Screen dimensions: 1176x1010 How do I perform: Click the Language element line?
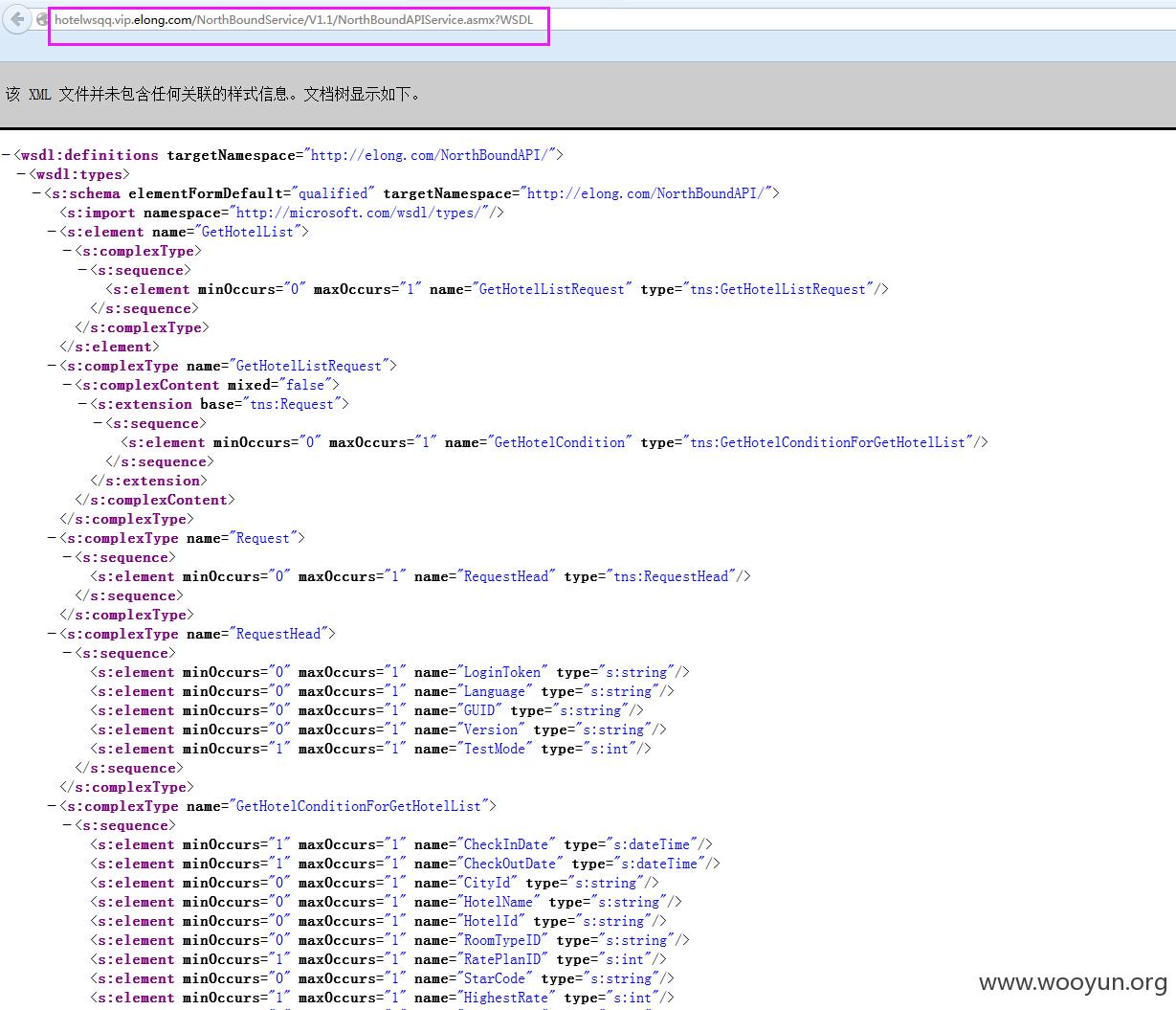[382, 691]
